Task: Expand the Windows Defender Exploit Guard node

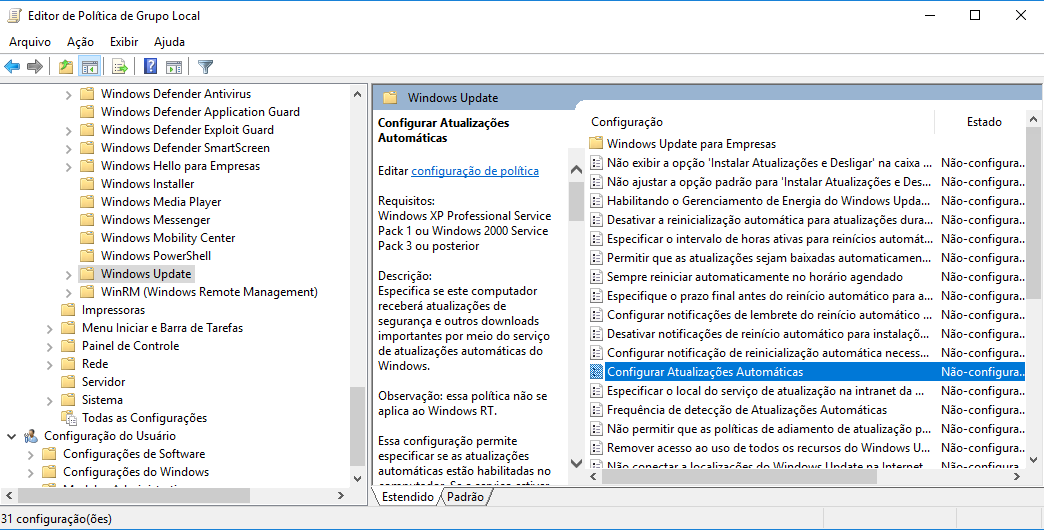Action: pos(68,131)
